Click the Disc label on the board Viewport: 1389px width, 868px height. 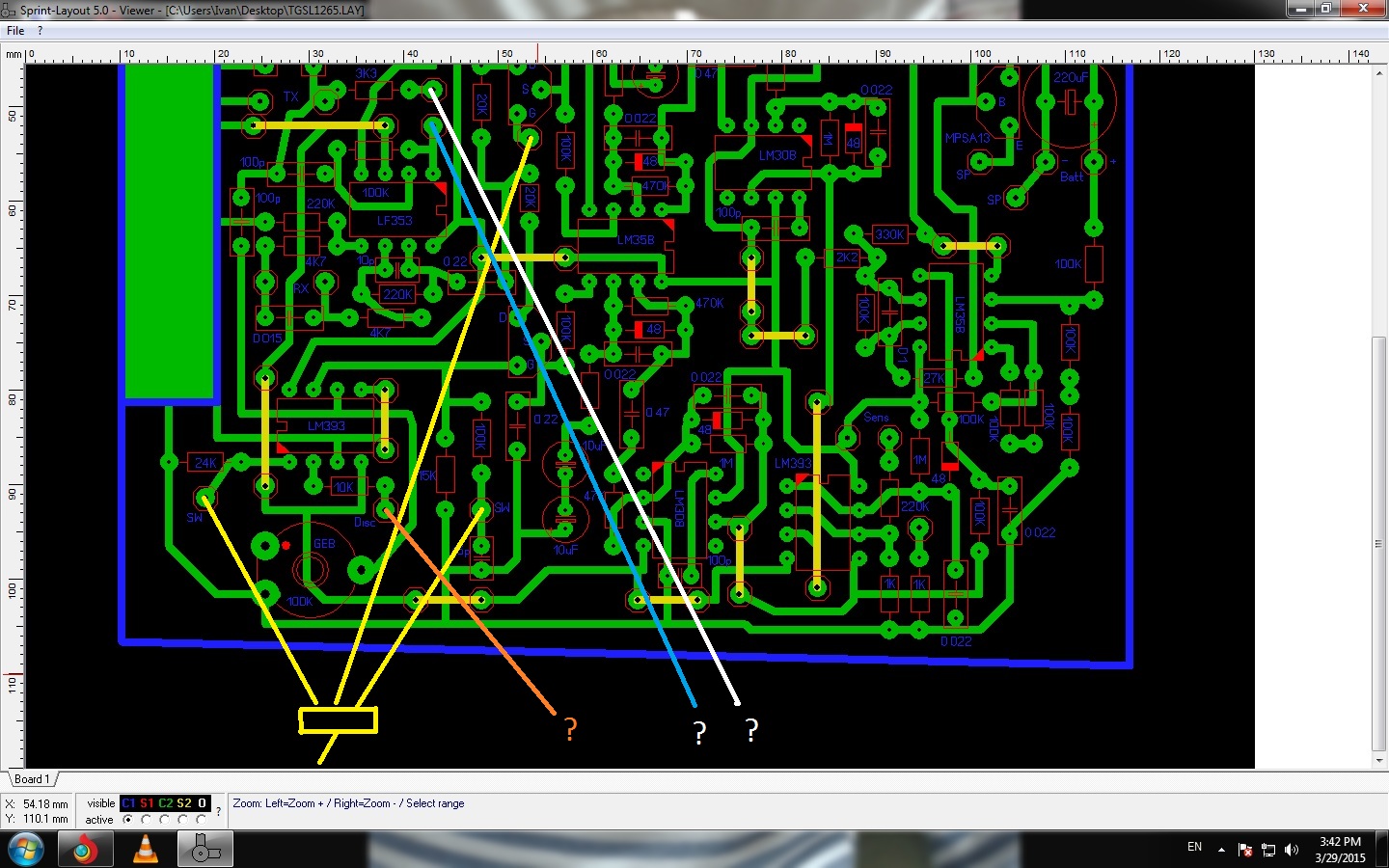click(x=365, y=523)
